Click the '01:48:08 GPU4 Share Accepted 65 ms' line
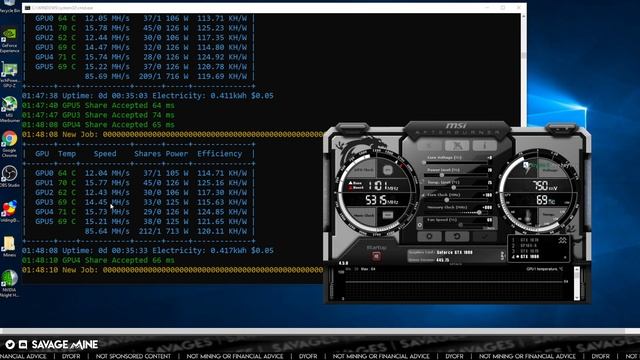The height and width of the screenshot is (360, 640). point(98,125)
